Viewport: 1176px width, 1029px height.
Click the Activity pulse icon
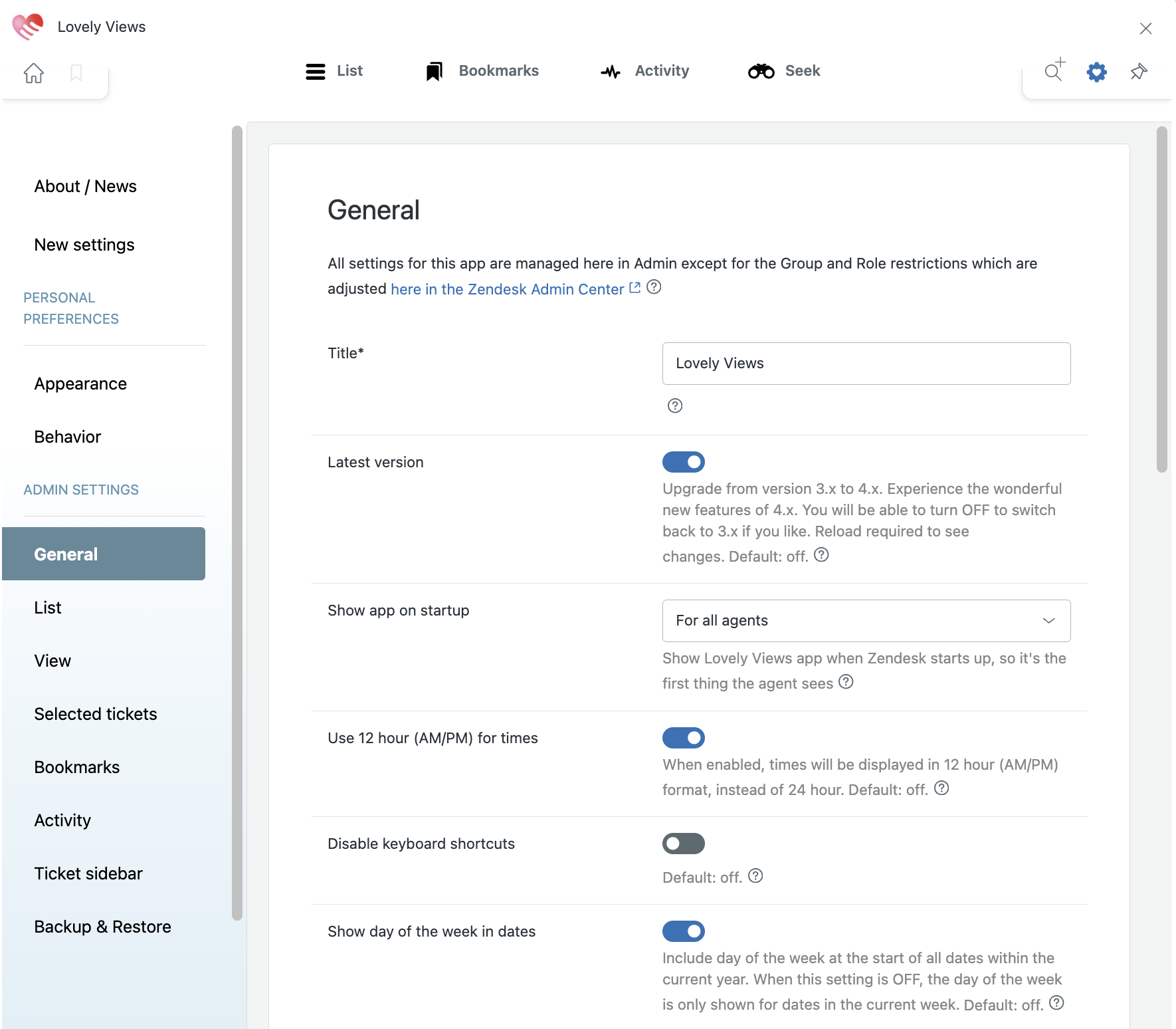[x=611, y=71]
